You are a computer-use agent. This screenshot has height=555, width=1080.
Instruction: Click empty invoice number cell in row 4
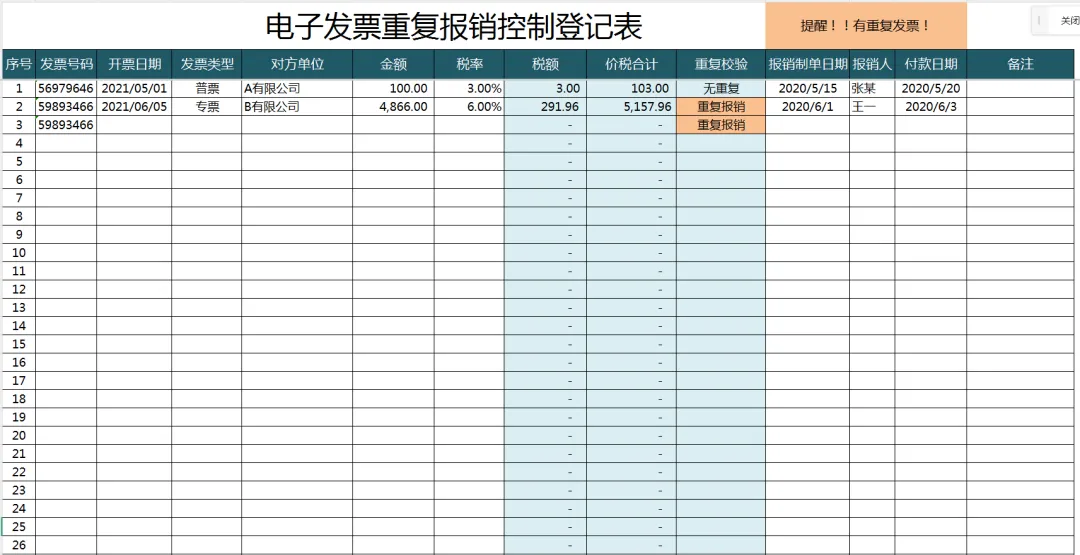coord(66,143)
